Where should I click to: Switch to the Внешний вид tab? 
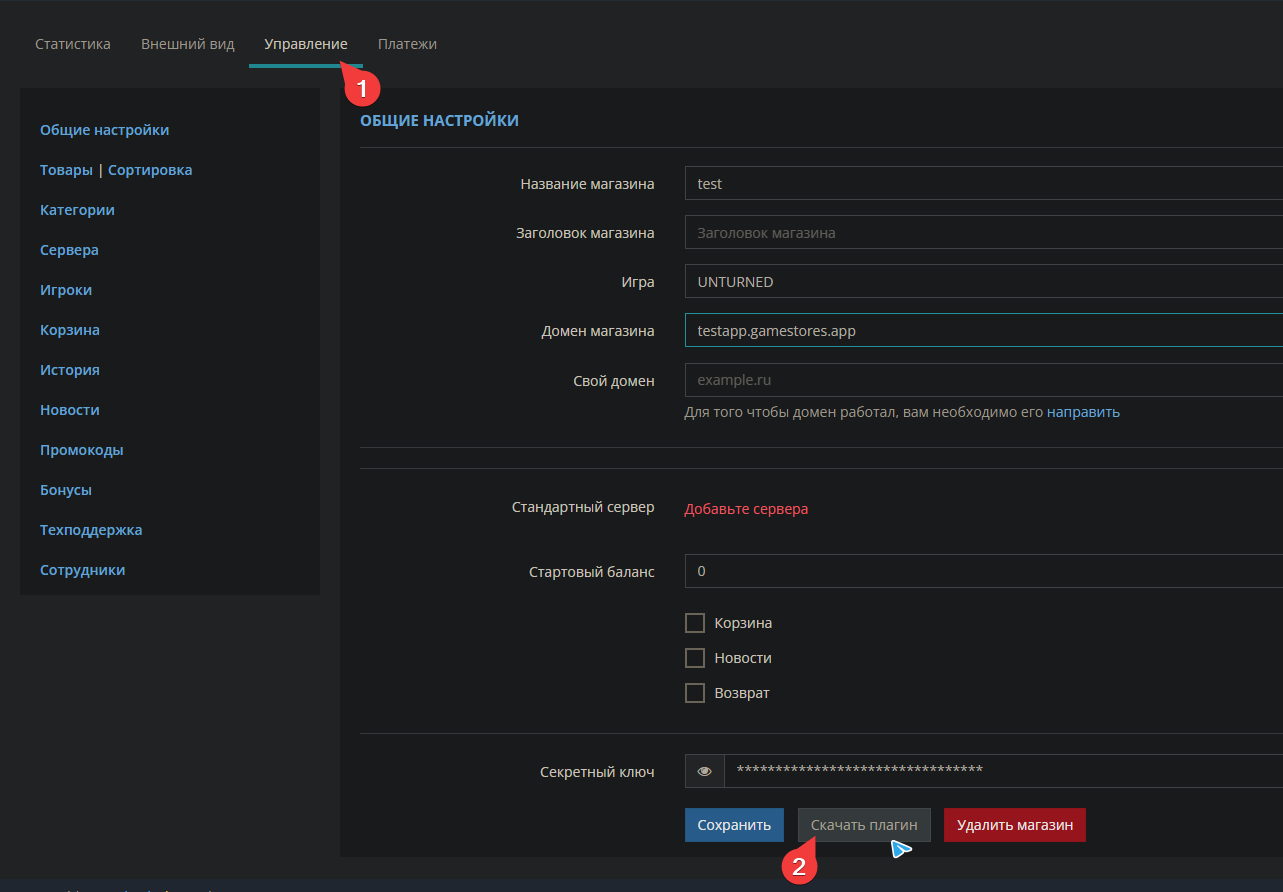click(x=188, y=44)
